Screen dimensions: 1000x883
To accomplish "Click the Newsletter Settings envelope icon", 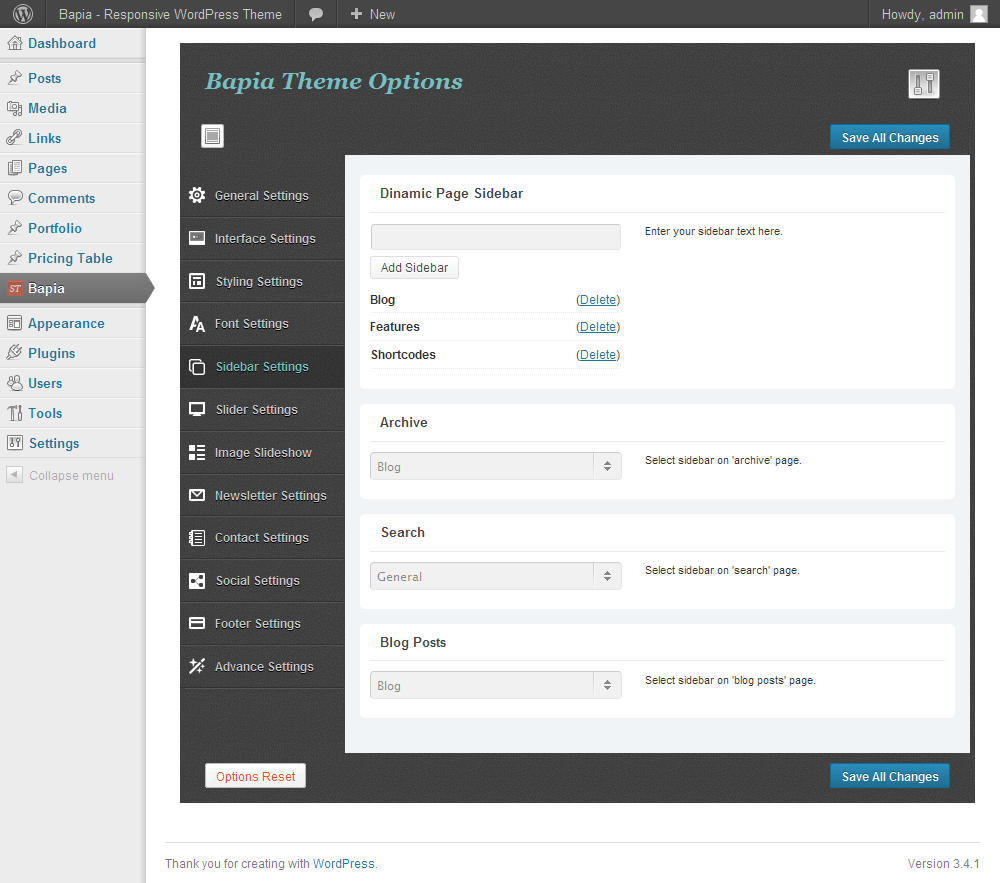I will coord(197,495).
